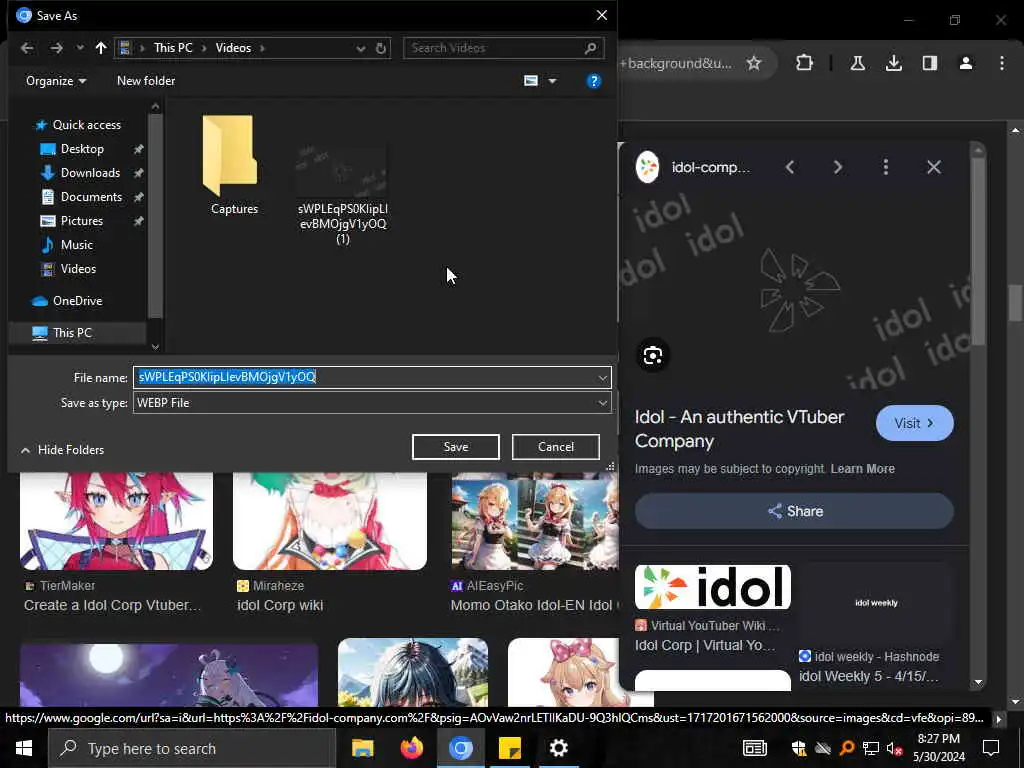Create a New folder
Viewport: 1024px width, 768px height.
pyautogui.click(x=146, y=81)
